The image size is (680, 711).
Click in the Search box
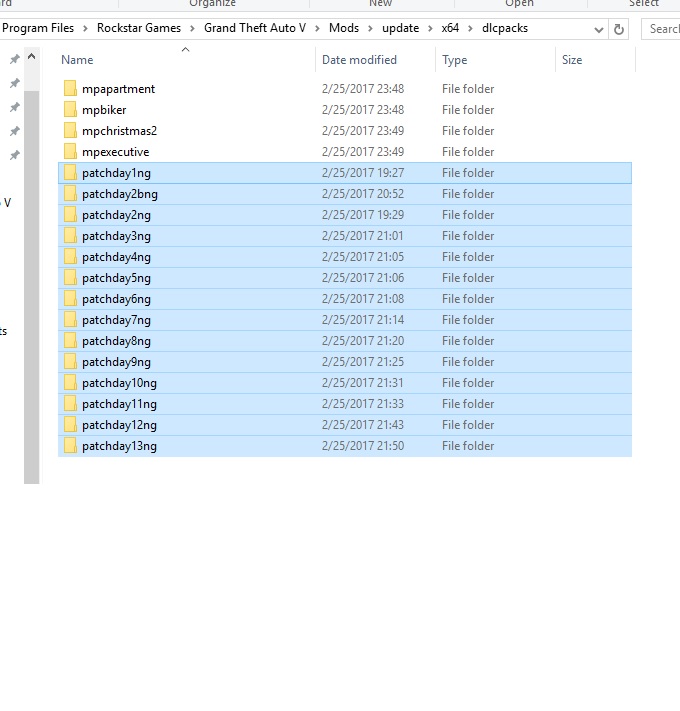[661, 29]
